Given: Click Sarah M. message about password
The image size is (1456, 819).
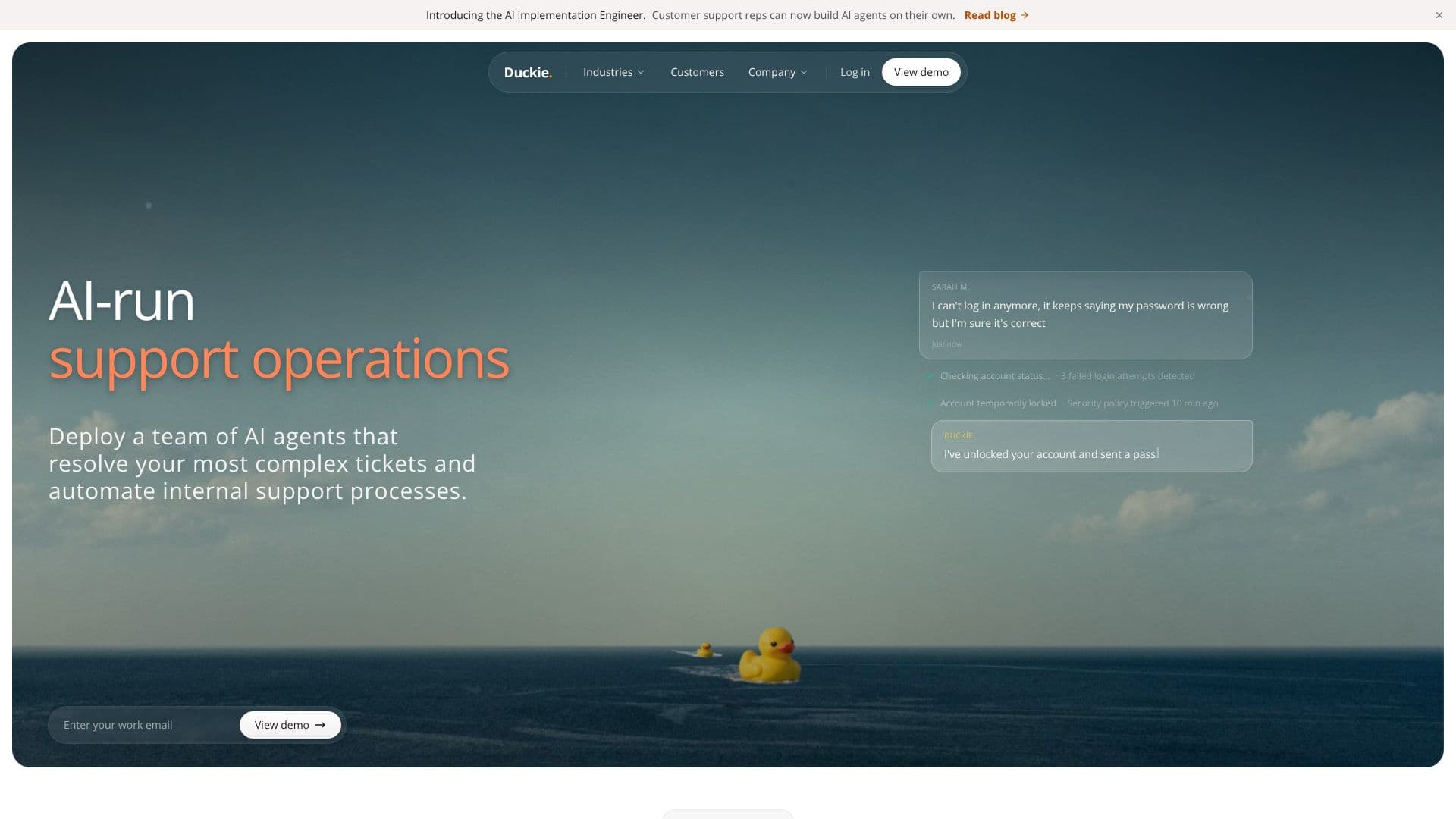Looking at the screenshot, I should click(x=1085, y=315).
